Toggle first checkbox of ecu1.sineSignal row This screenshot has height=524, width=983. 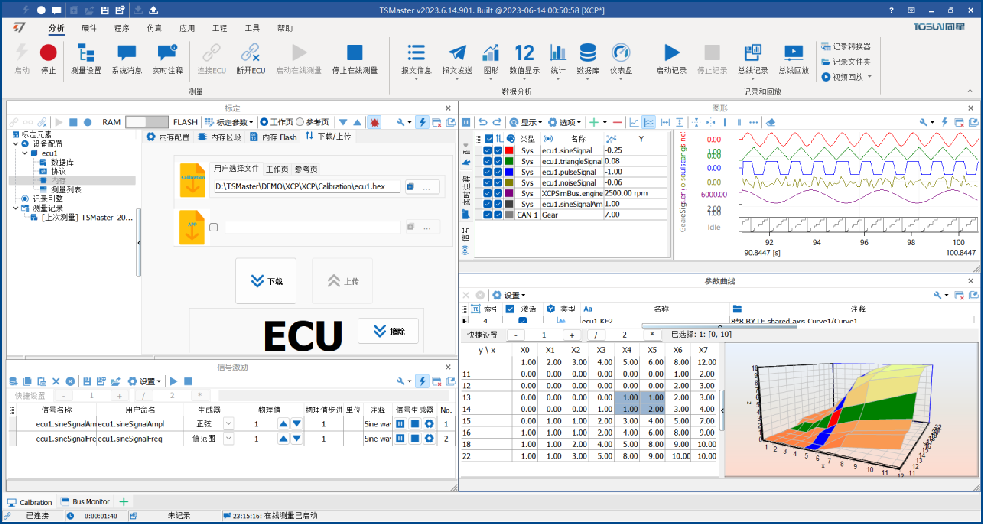(x=488, y=151)
